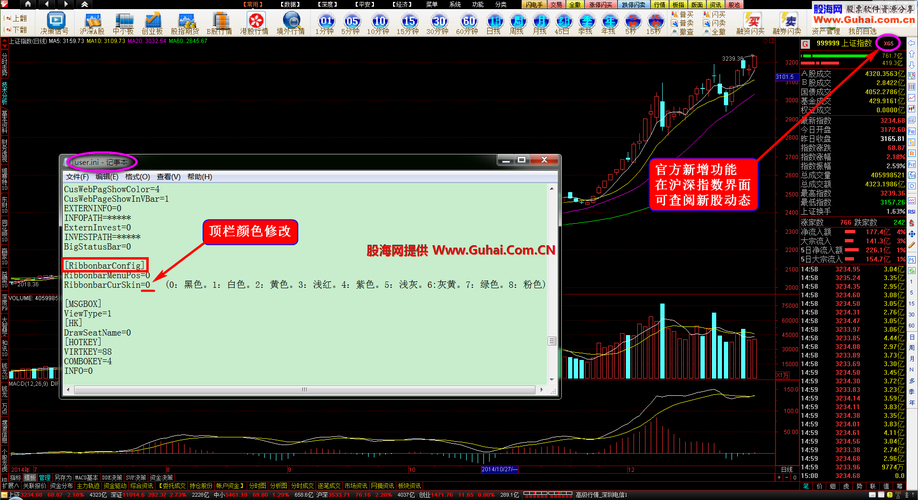
Task: Click the RibbonbarCurSkin=0 line in Notepad
Action: [x=107, y=285]
